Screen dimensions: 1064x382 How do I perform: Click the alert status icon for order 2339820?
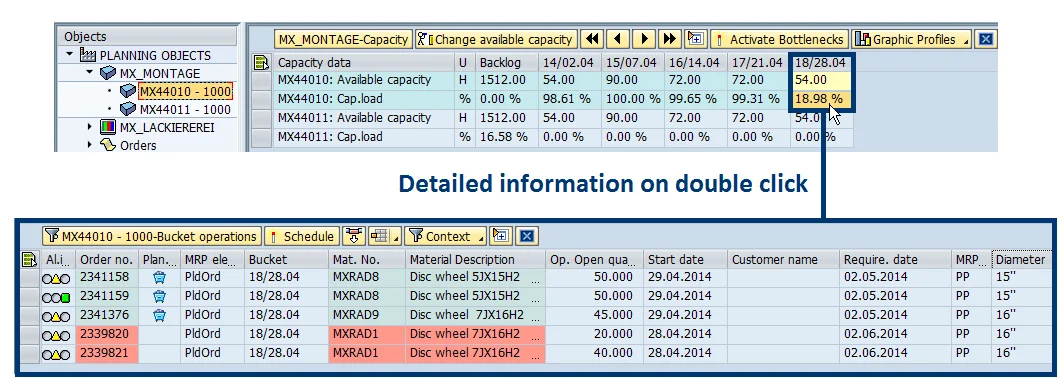pyautogui.click(x=56, y=335)
